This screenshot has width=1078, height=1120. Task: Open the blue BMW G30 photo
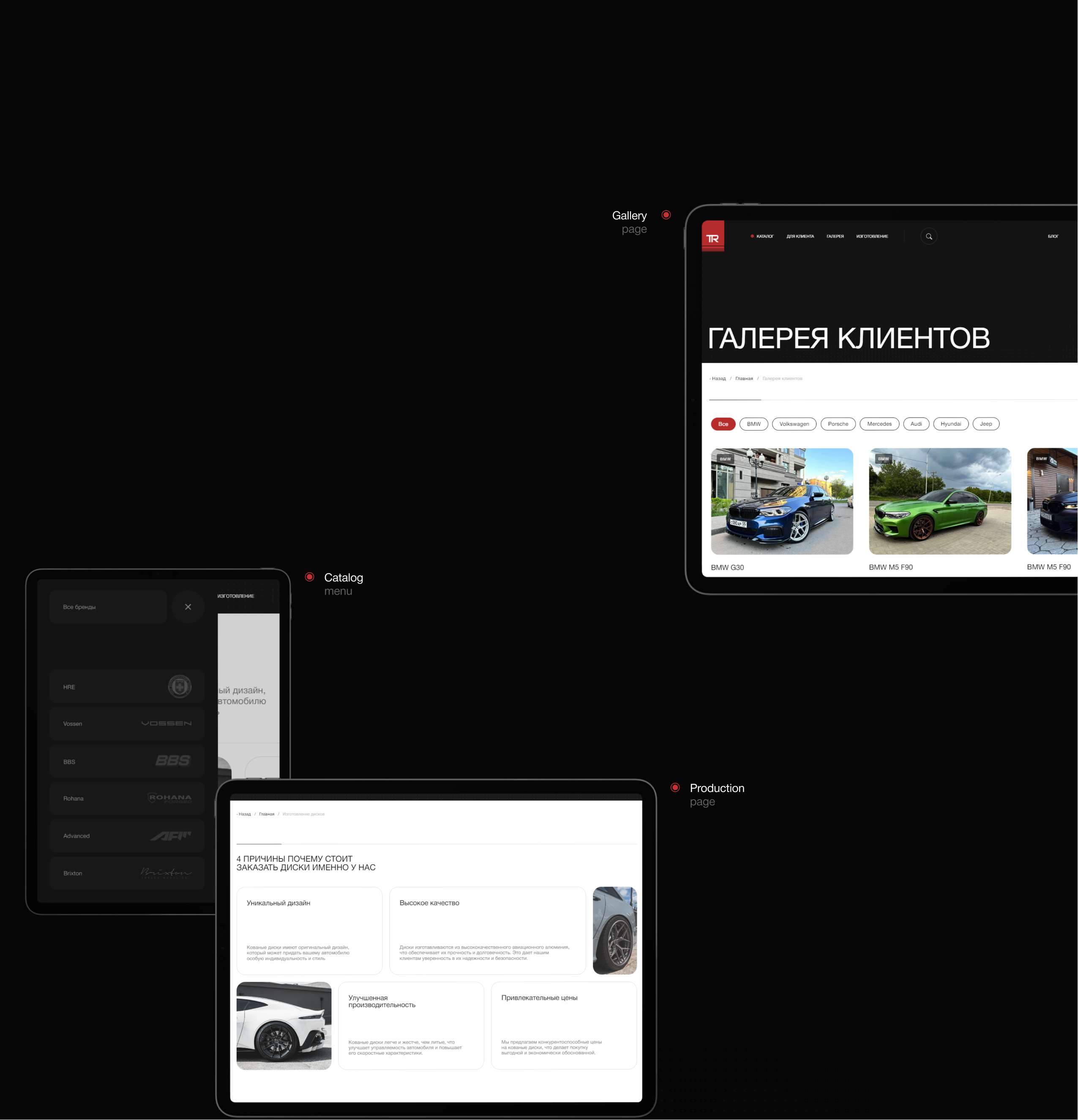(781, 501)
